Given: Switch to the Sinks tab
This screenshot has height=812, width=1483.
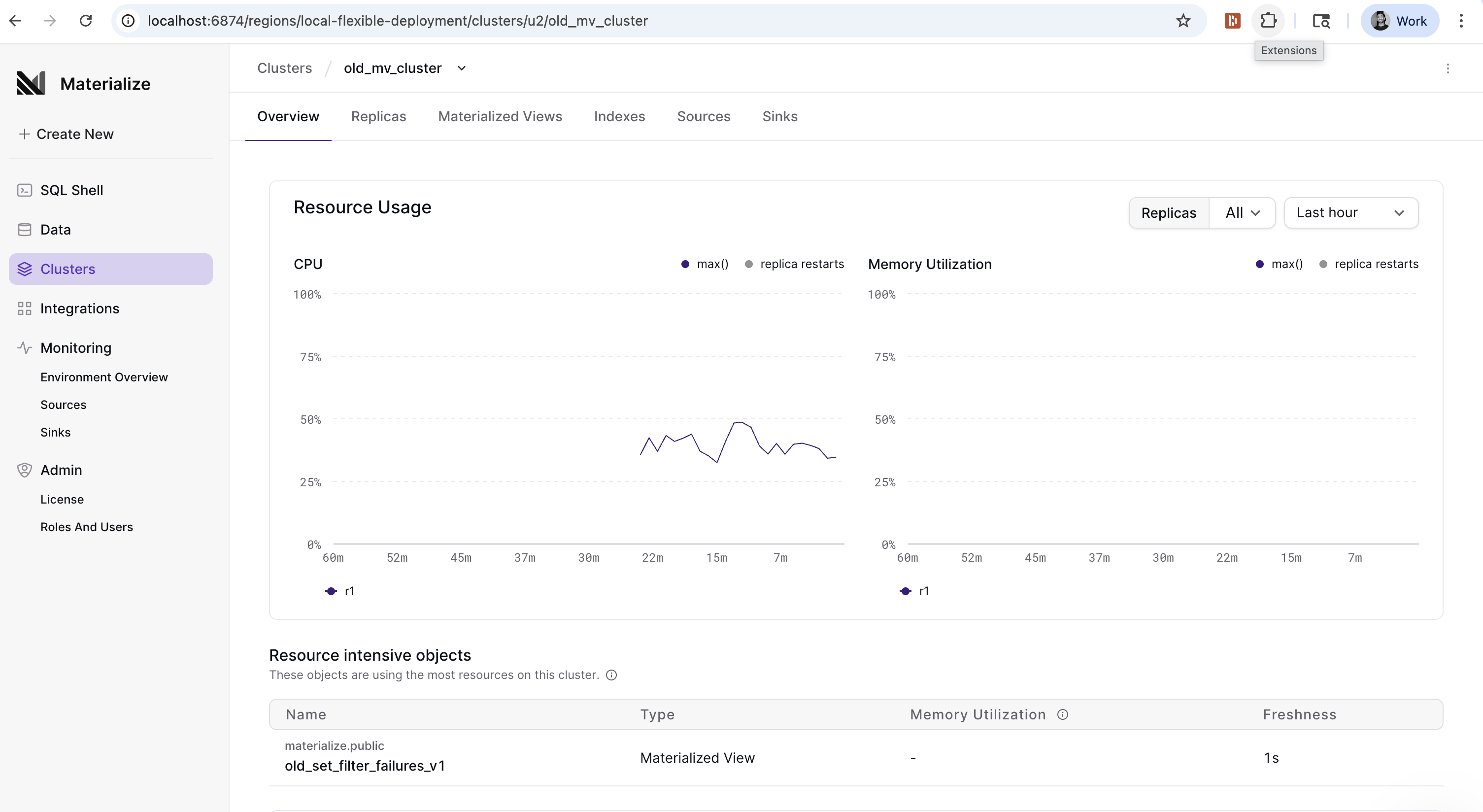Looking at the screenshot, I should pyautogui.click(x=779, y=116).
